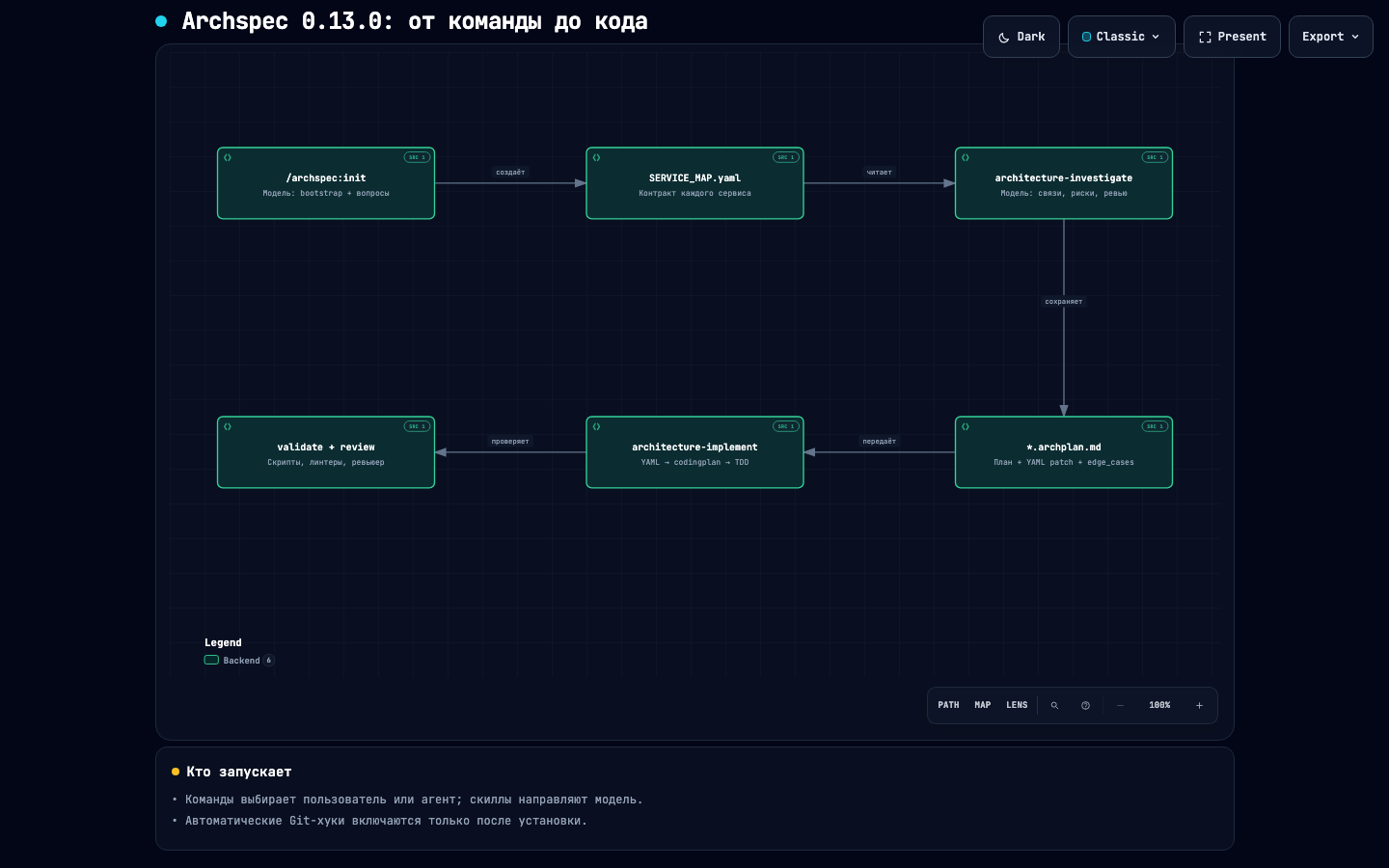
Task: Click the 'Кто запускает' heading
Action: pyautogui.click(x=238, y=772)
